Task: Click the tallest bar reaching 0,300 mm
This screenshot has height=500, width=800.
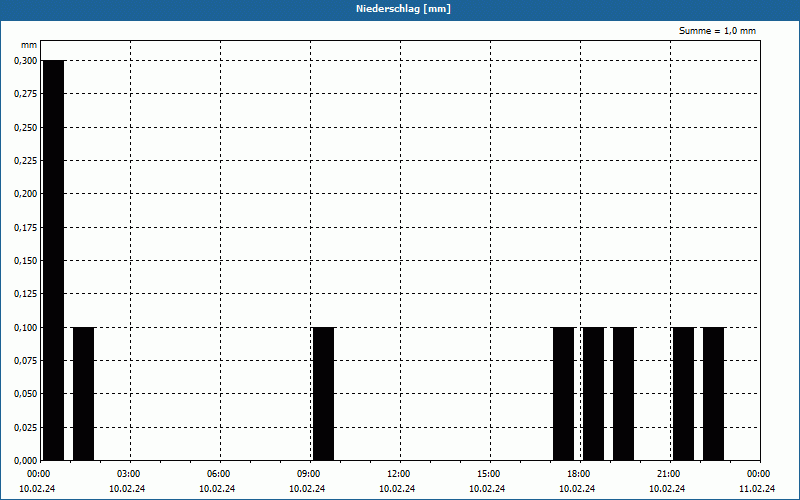Action: 54,260
